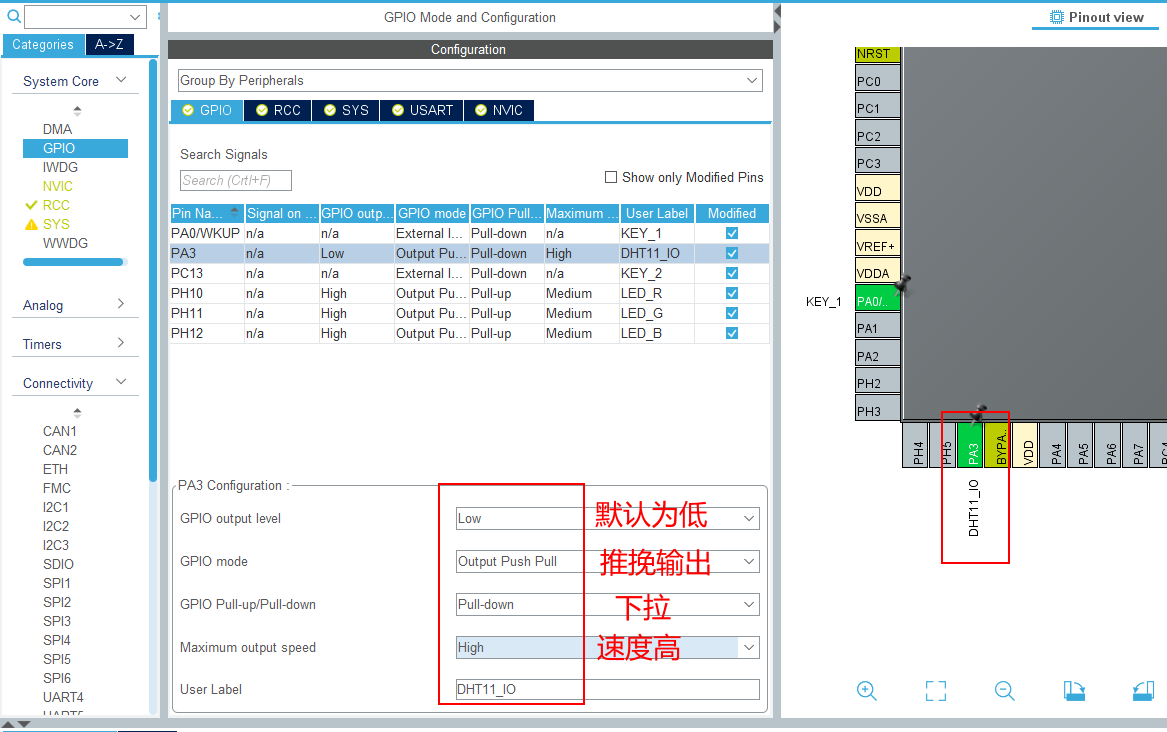The image size is (1167, 732).
Task: Open the Pinout view tab
Action: tap(1096, 17)
